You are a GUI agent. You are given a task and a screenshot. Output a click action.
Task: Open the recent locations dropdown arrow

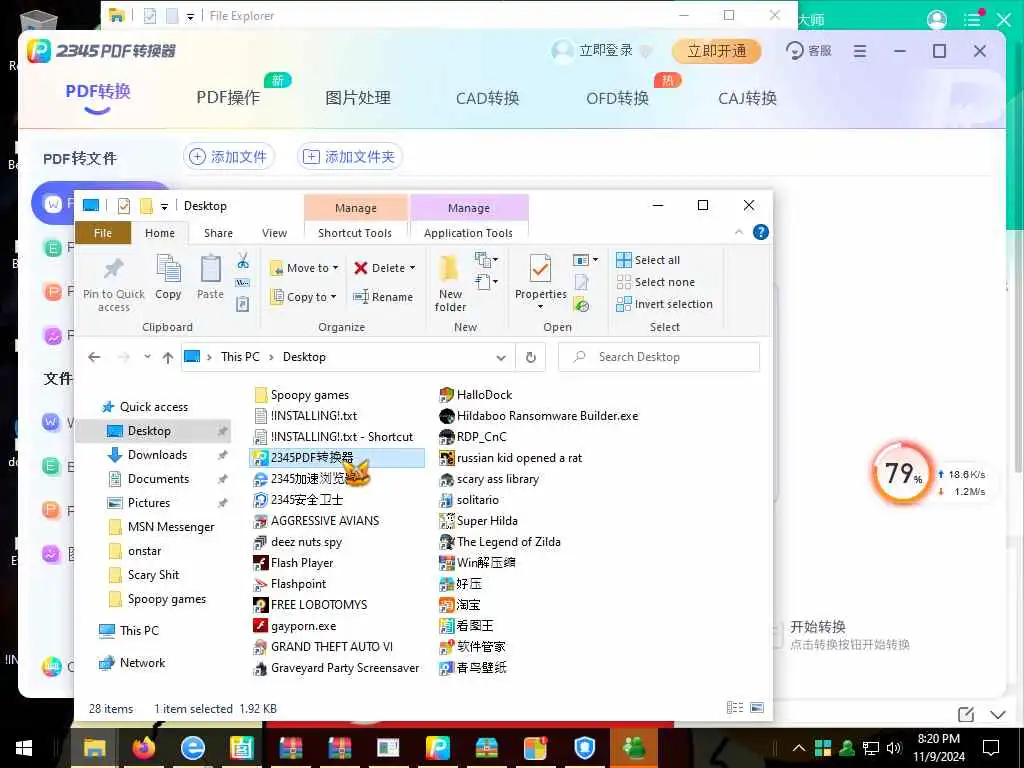tap(148, 357)
